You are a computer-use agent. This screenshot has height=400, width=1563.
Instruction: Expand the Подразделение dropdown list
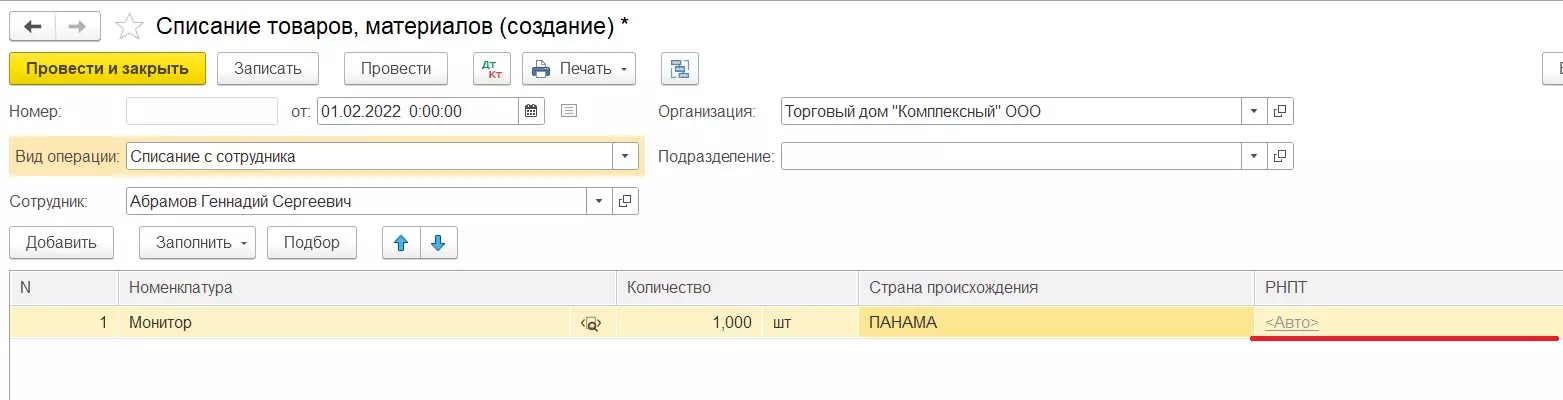tap(1254, 156)
